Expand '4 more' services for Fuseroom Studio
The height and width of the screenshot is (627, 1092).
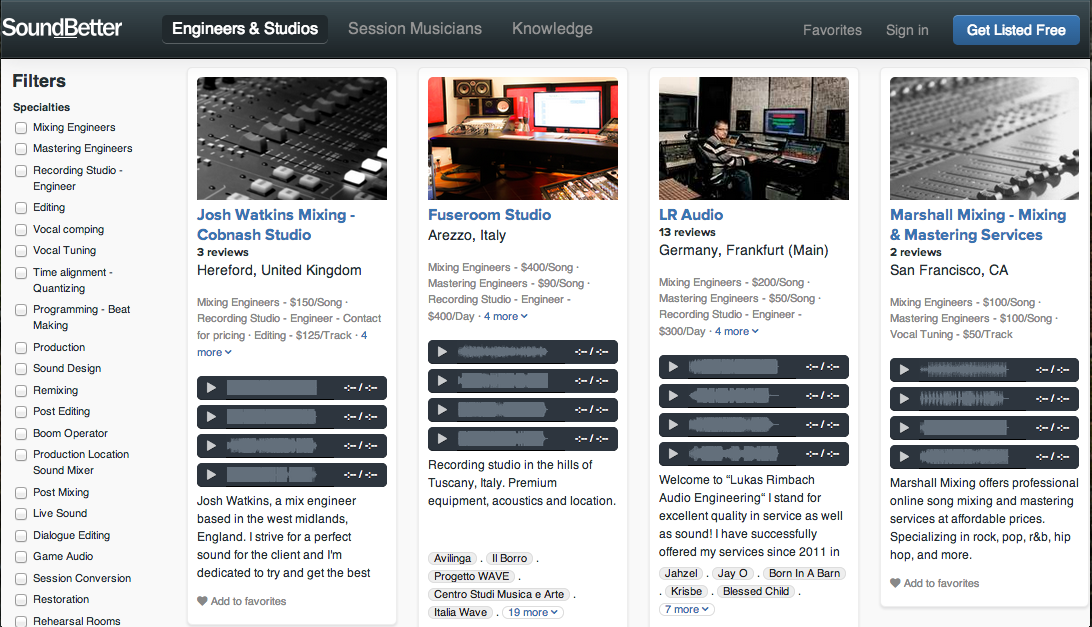pos(506,316)
